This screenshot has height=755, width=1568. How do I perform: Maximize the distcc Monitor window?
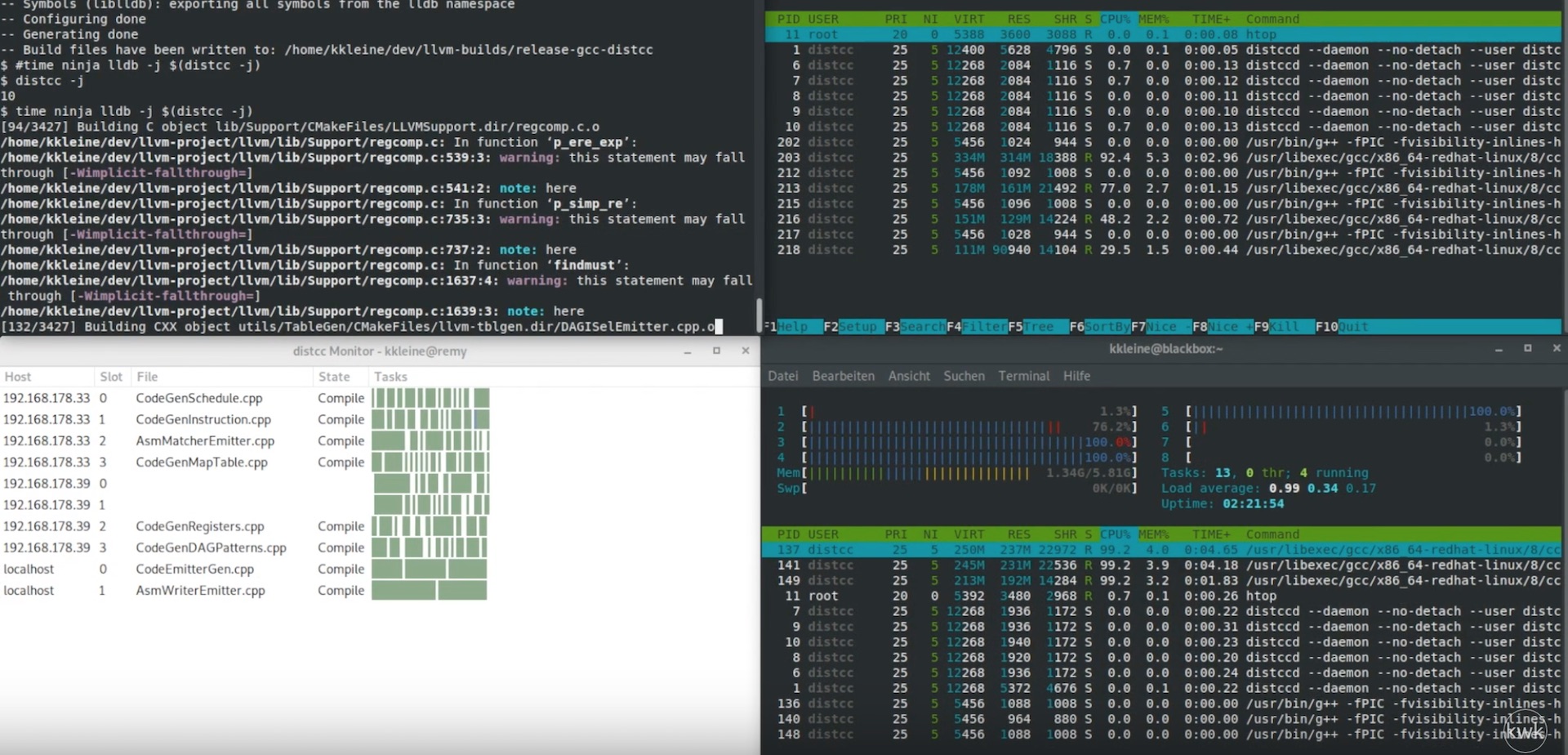pyautogui.click(x=716, y=351)
